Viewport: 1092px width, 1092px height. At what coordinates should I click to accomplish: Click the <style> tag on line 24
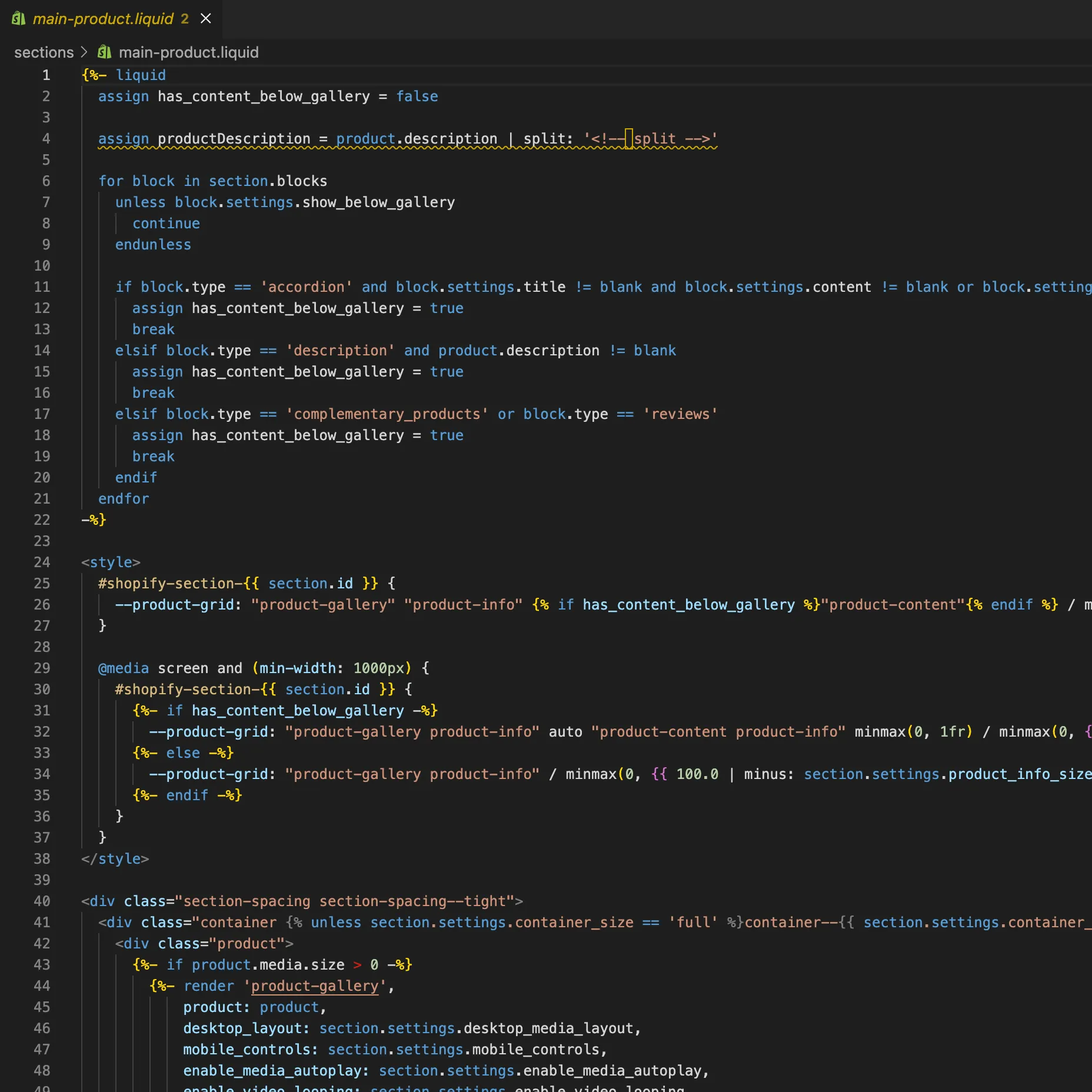click(111, 562)
